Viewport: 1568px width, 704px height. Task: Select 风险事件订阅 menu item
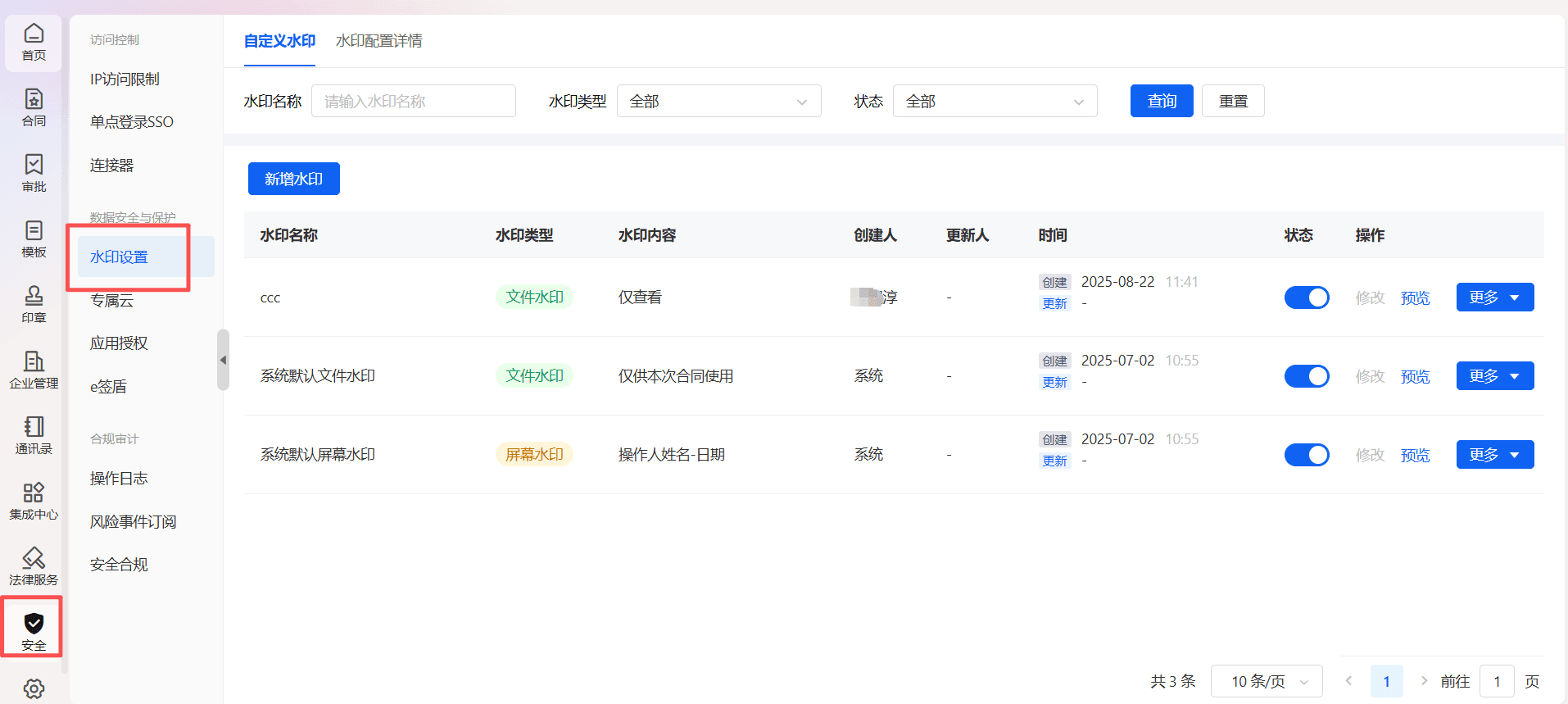pos(133,522)
